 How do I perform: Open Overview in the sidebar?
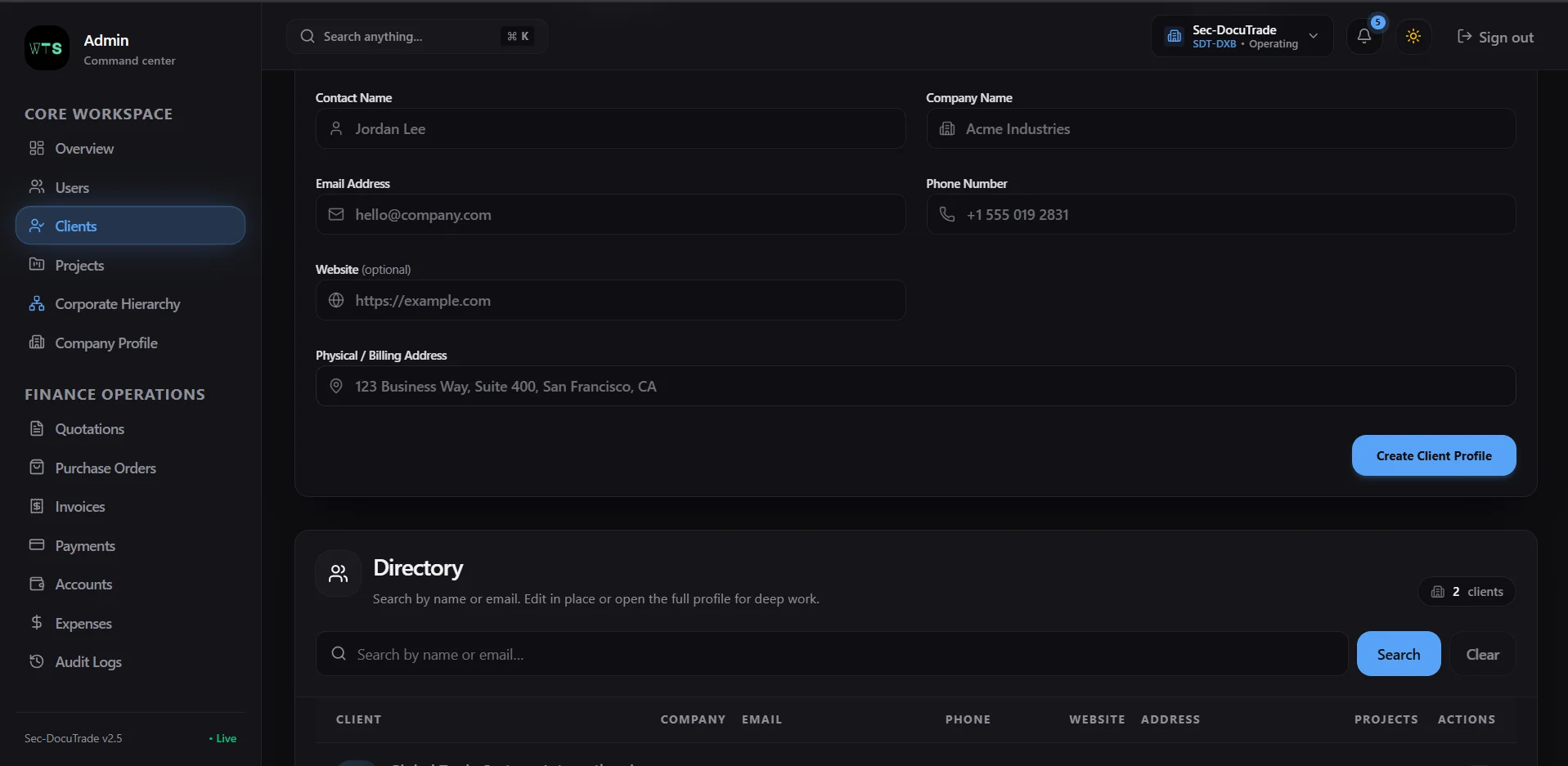pos(131,149)
